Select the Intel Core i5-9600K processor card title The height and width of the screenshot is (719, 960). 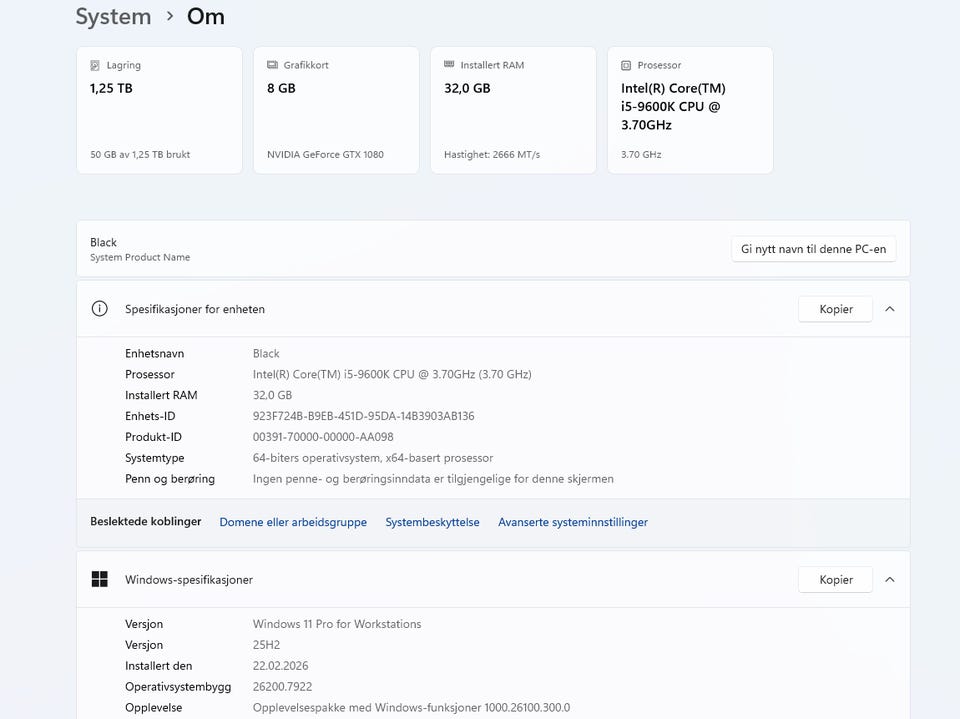(x=673, y=107)
